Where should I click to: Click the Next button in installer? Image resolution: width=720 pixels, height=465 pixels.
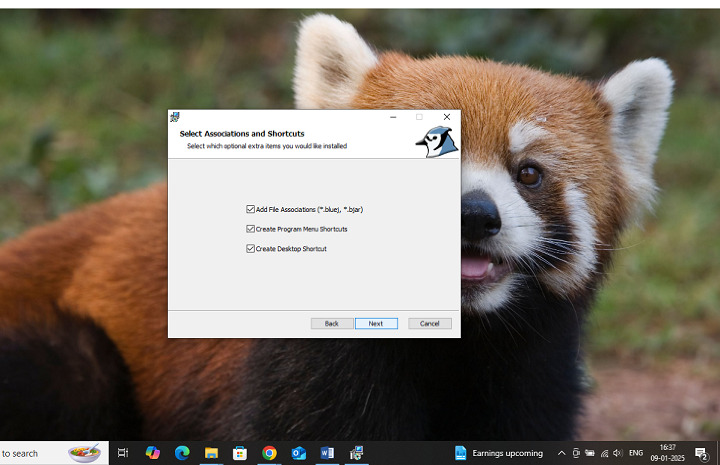click(376, 324)
